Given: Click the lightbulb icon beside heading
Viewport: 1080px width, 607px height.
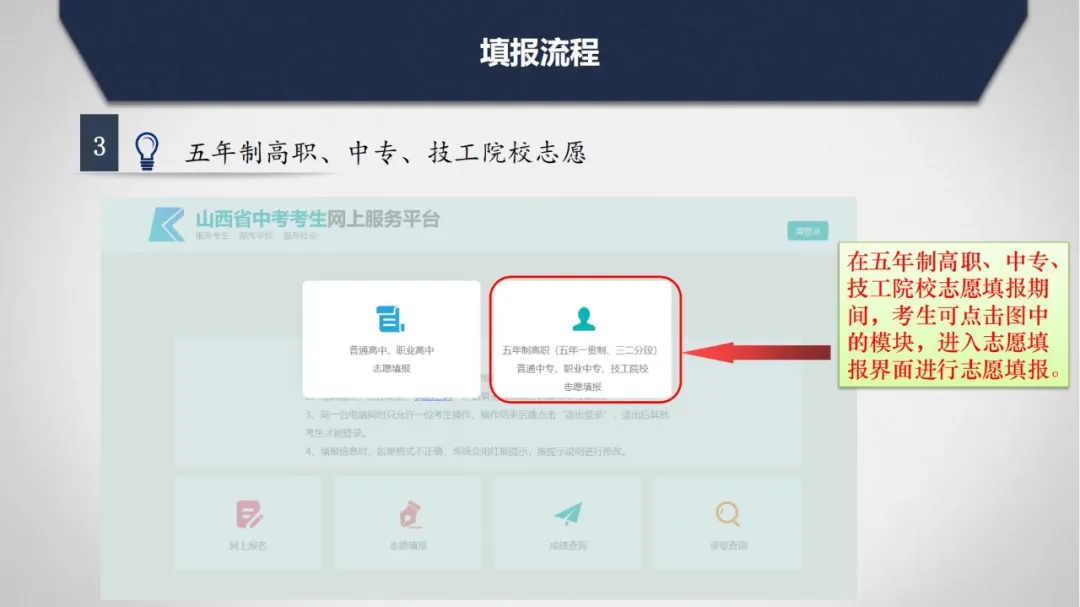Looking at the screenshot, I should tap(147, 150).
